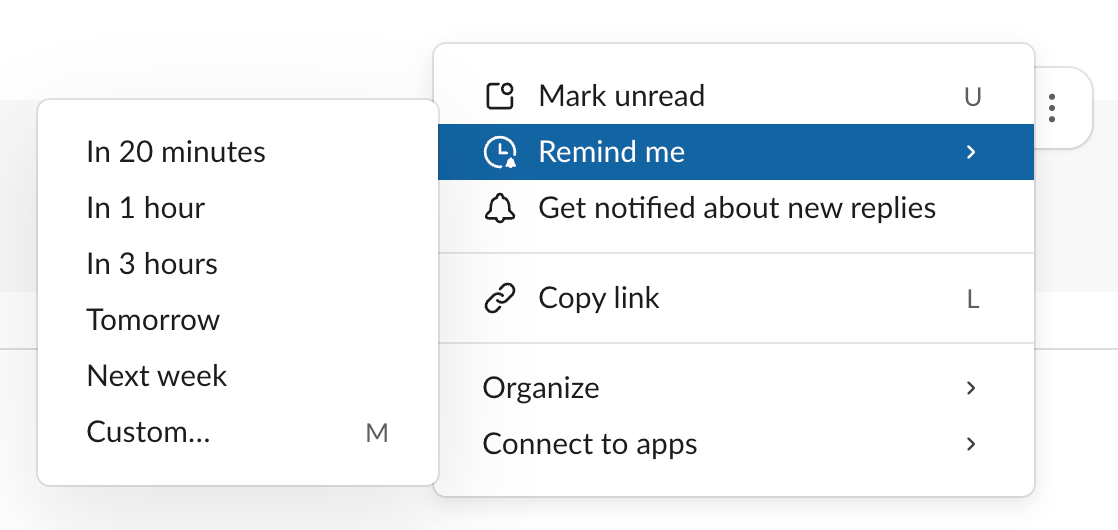The image size is (1118, 530).
Task: Select Next week reminder
Action: click(x=157, y=376)
